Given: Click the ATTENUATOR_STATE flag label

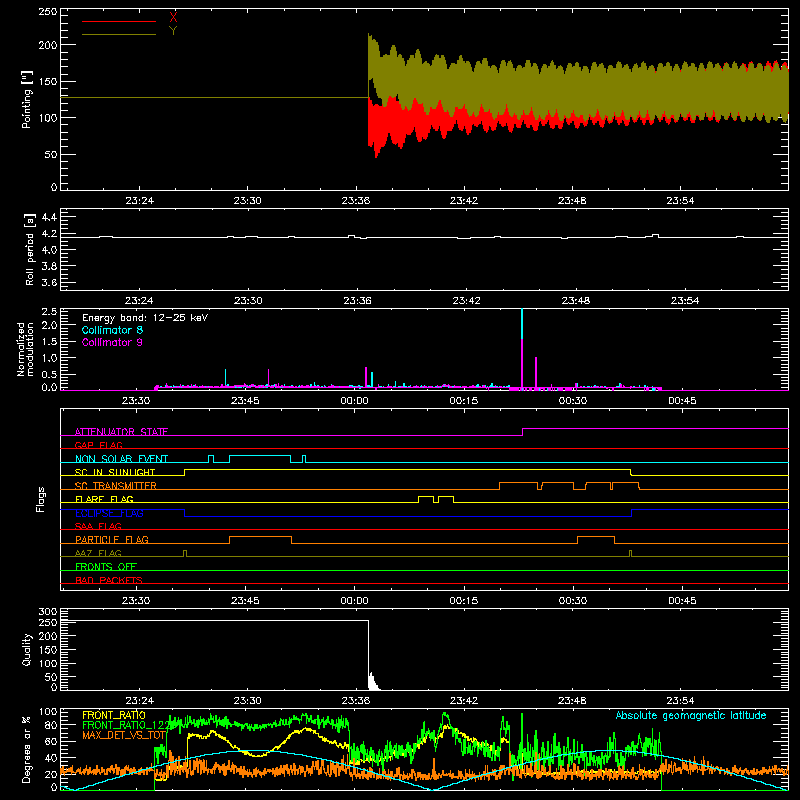Looking at the screenshot, I should point(121,432).
